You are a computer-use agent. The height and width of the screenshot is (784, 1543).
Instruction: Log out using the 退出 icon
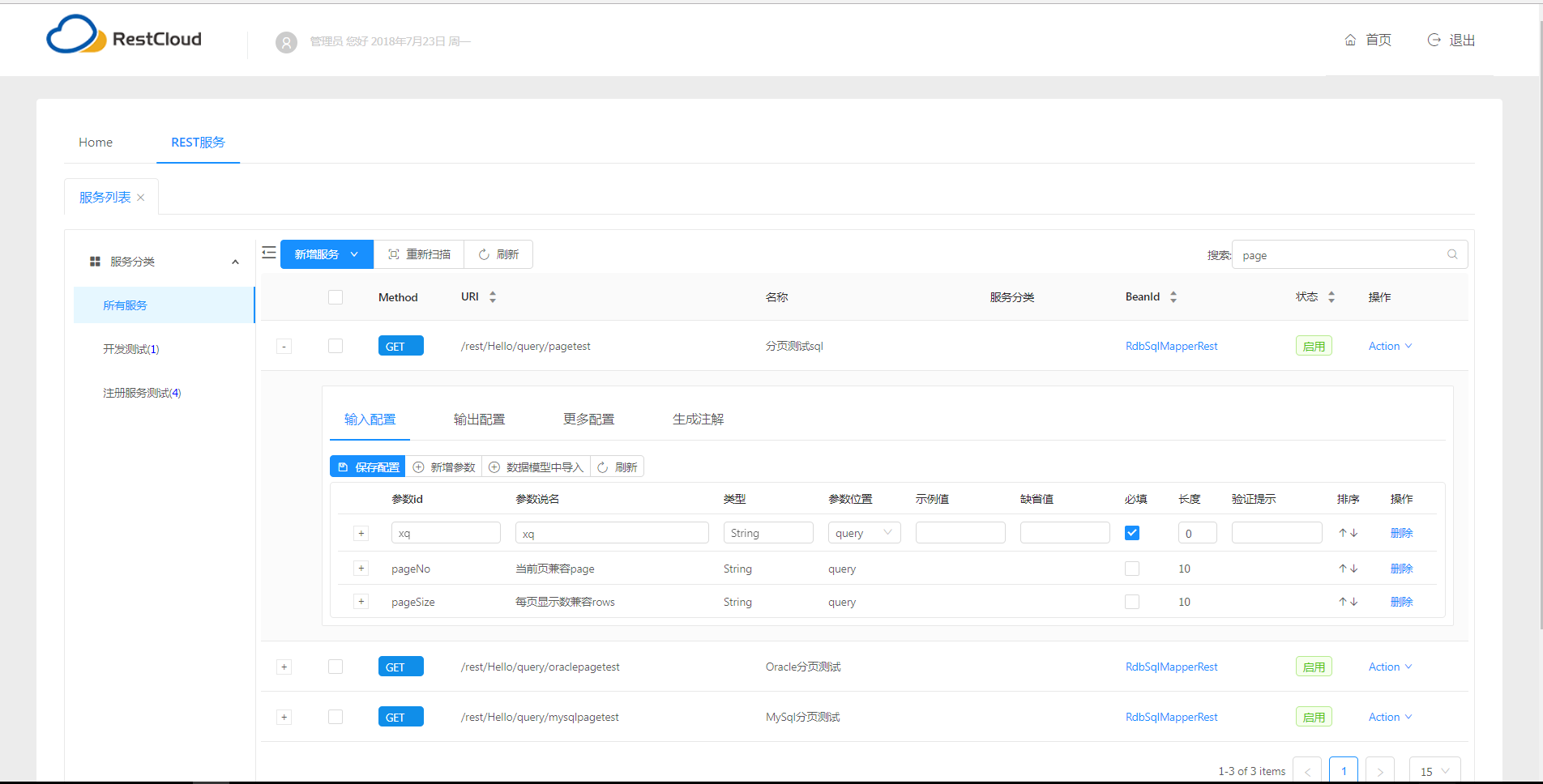(1433, 40)
